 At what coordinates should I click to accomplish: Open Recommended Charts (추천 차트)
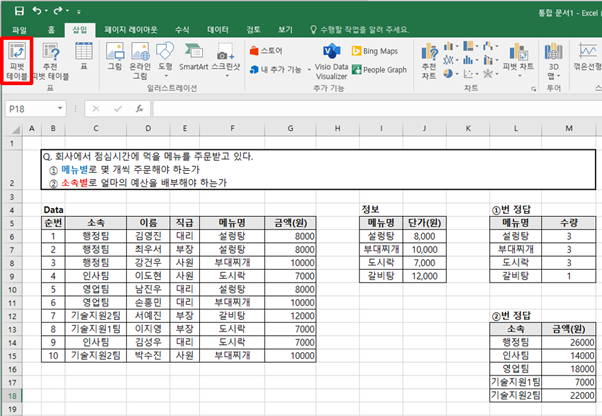pyautogui.click(x=429, y=61)
